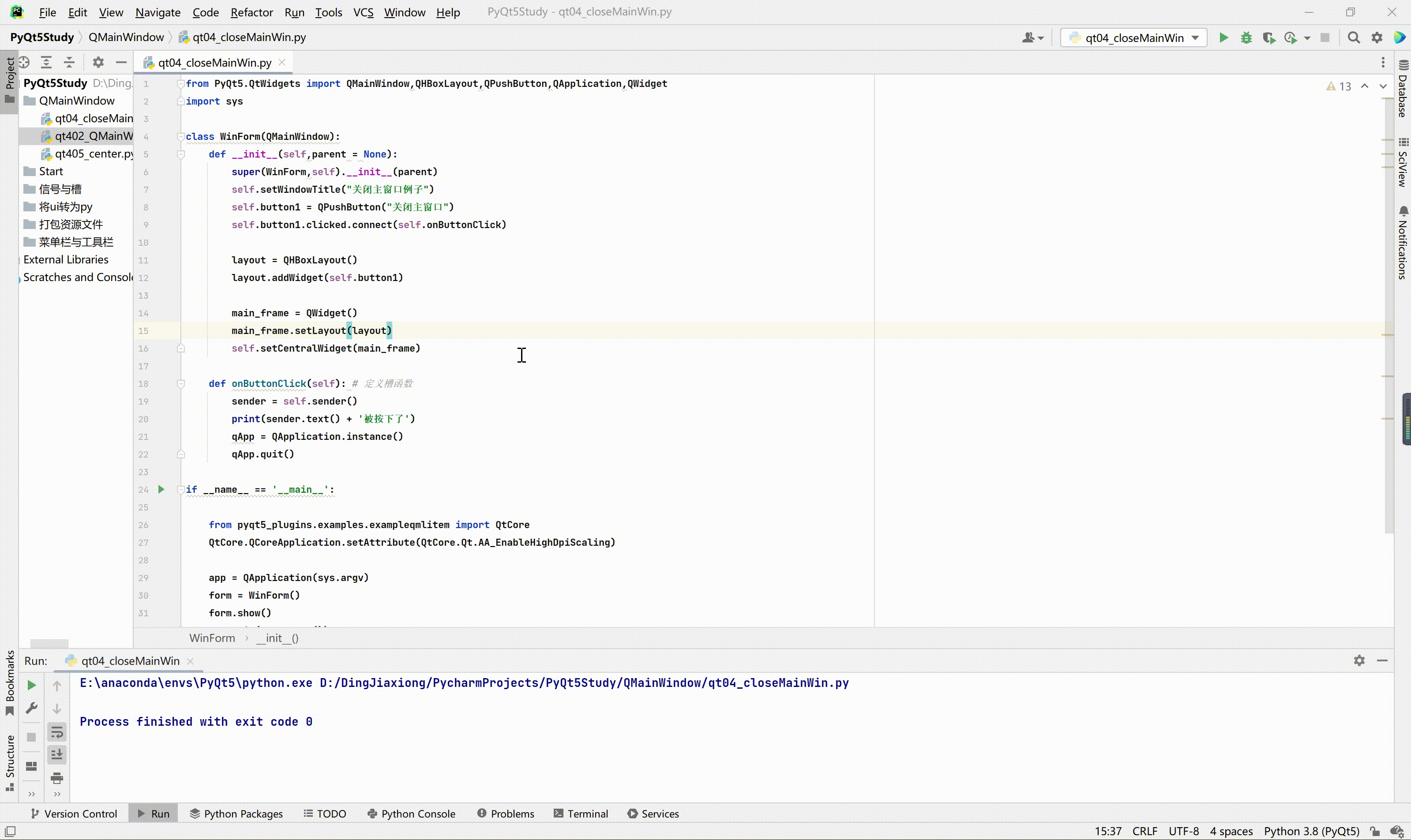Screen dimensions: 1411x840
Task: Click line 18 gutter toggle
Action: click(x=180, y=383)
